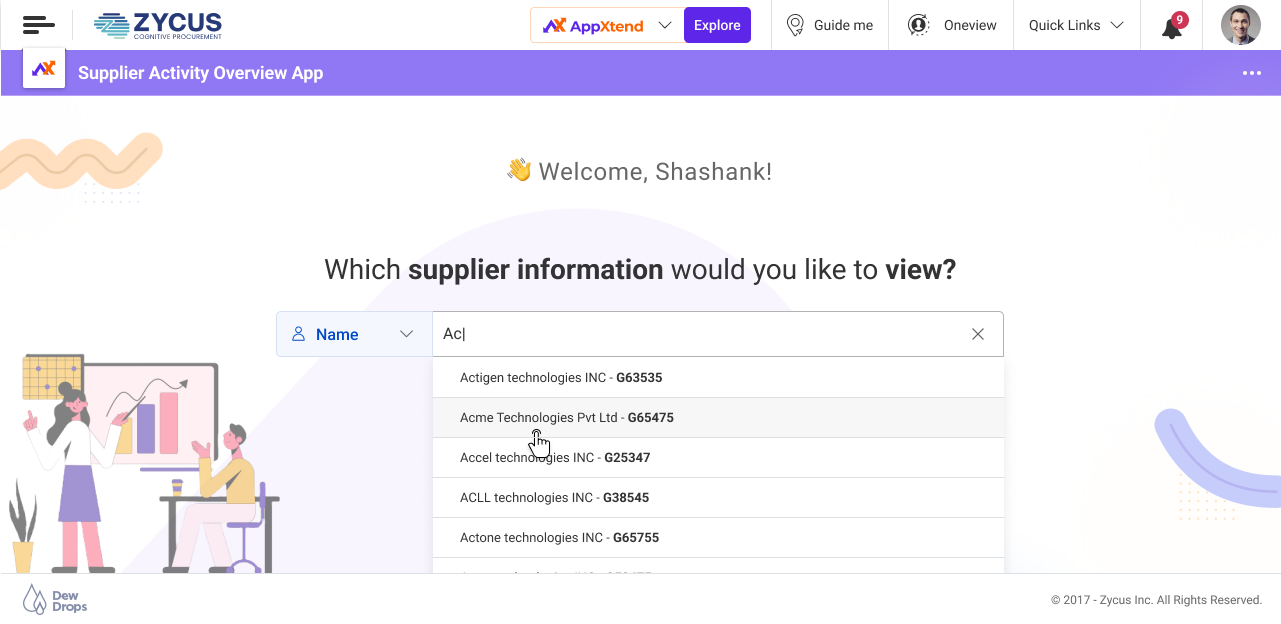This screenshot has width=1281, height=624.
Task: Open the Name search-type dropdown
Action: (354, 334)
